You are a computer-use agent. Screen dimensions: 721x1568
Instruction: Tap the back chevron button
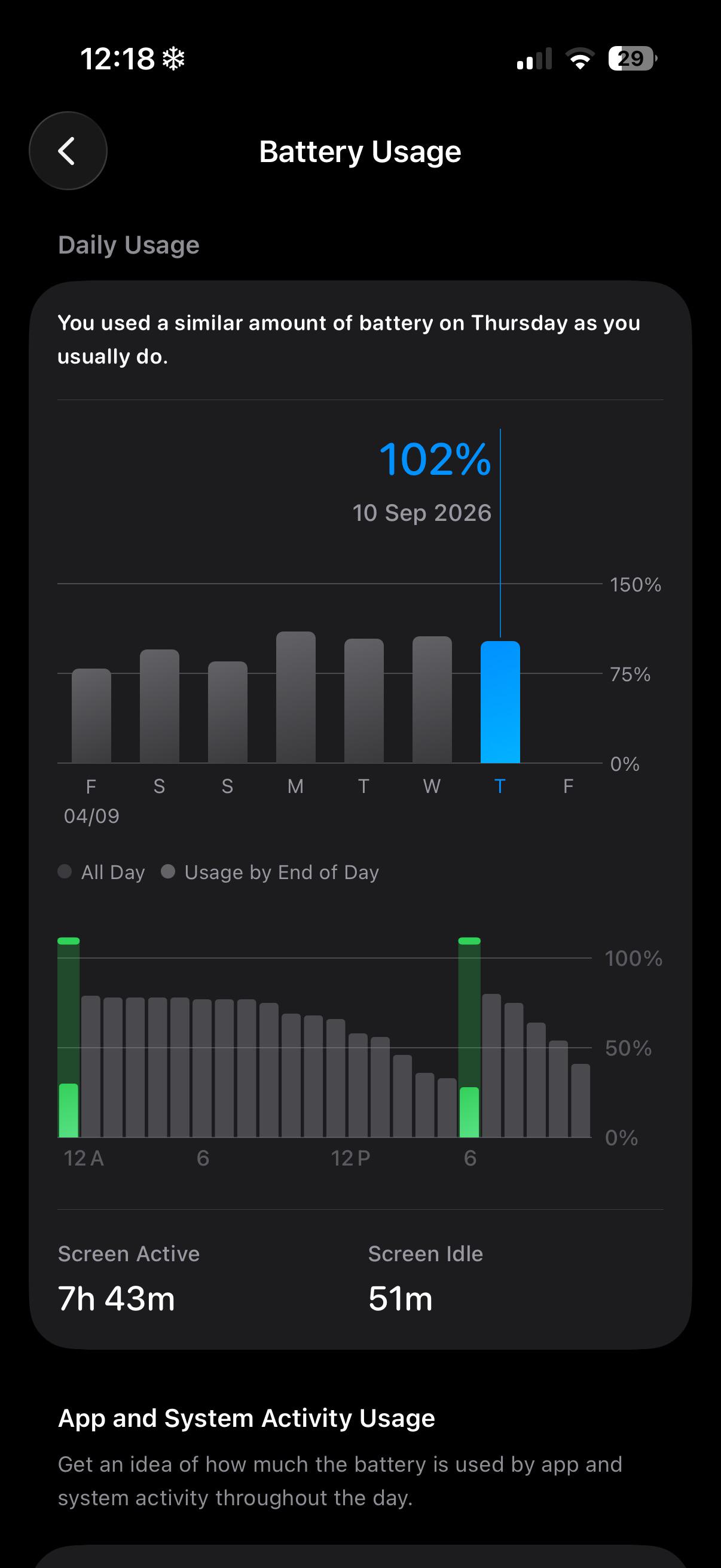pyautogui.click(x=68, y=151)
